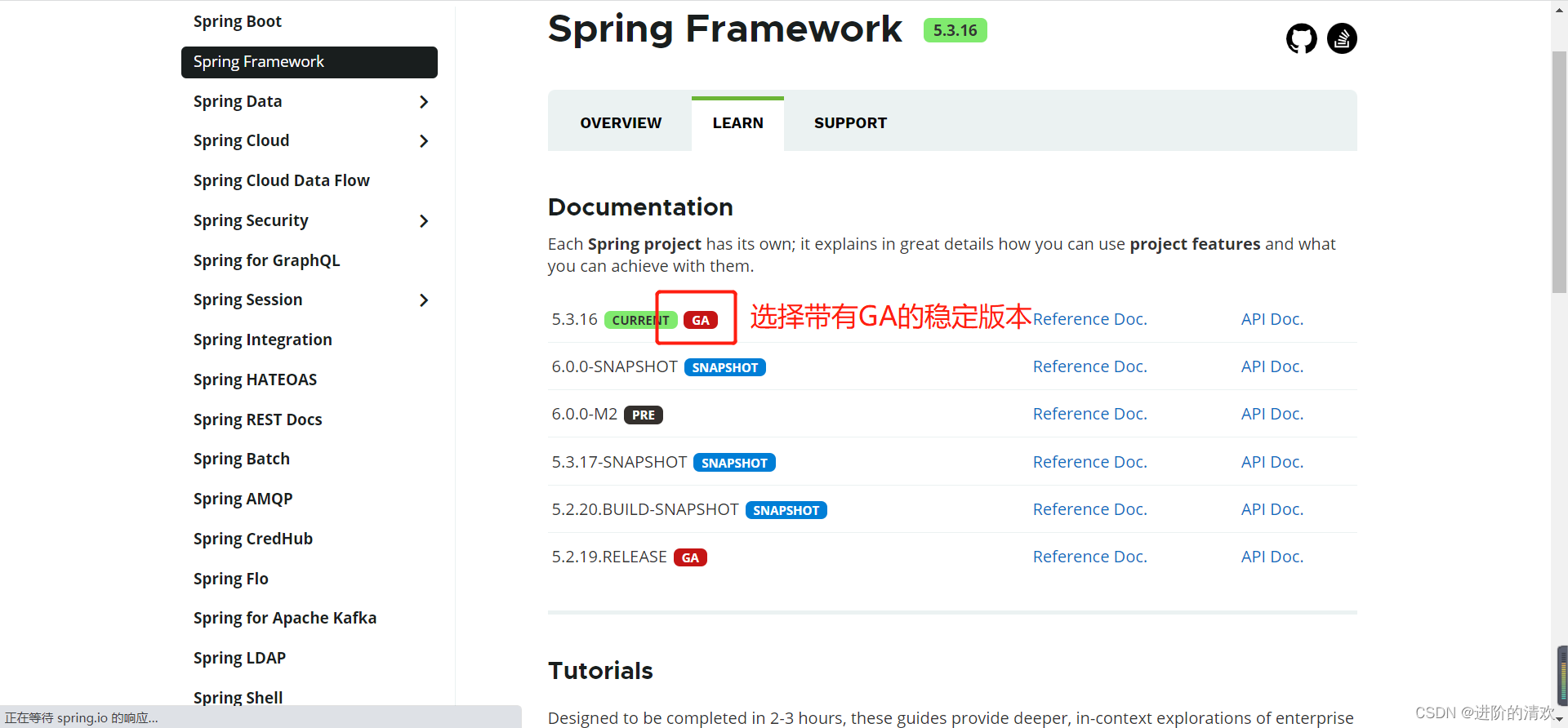This screenshot has width=1568, height=728.
Task: Switch to the OVERVIEW tab
Action: (621, 123)
